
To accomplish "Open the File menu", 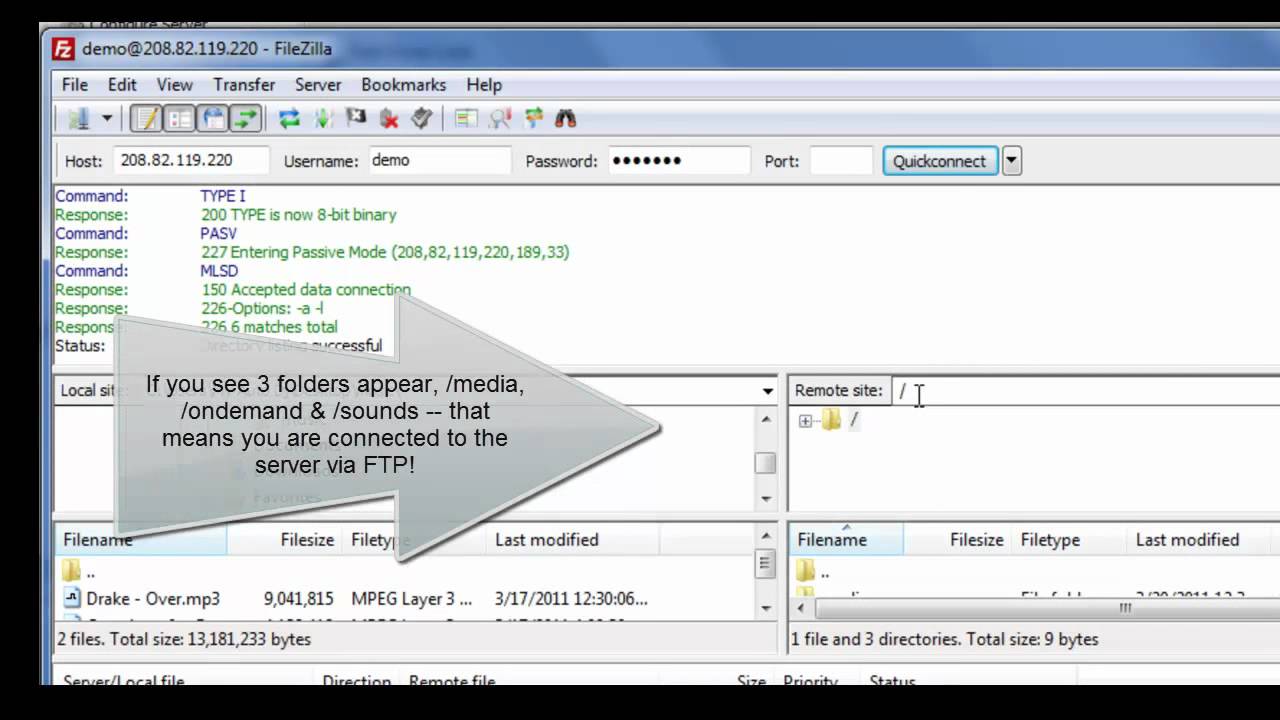I will 75,85.
